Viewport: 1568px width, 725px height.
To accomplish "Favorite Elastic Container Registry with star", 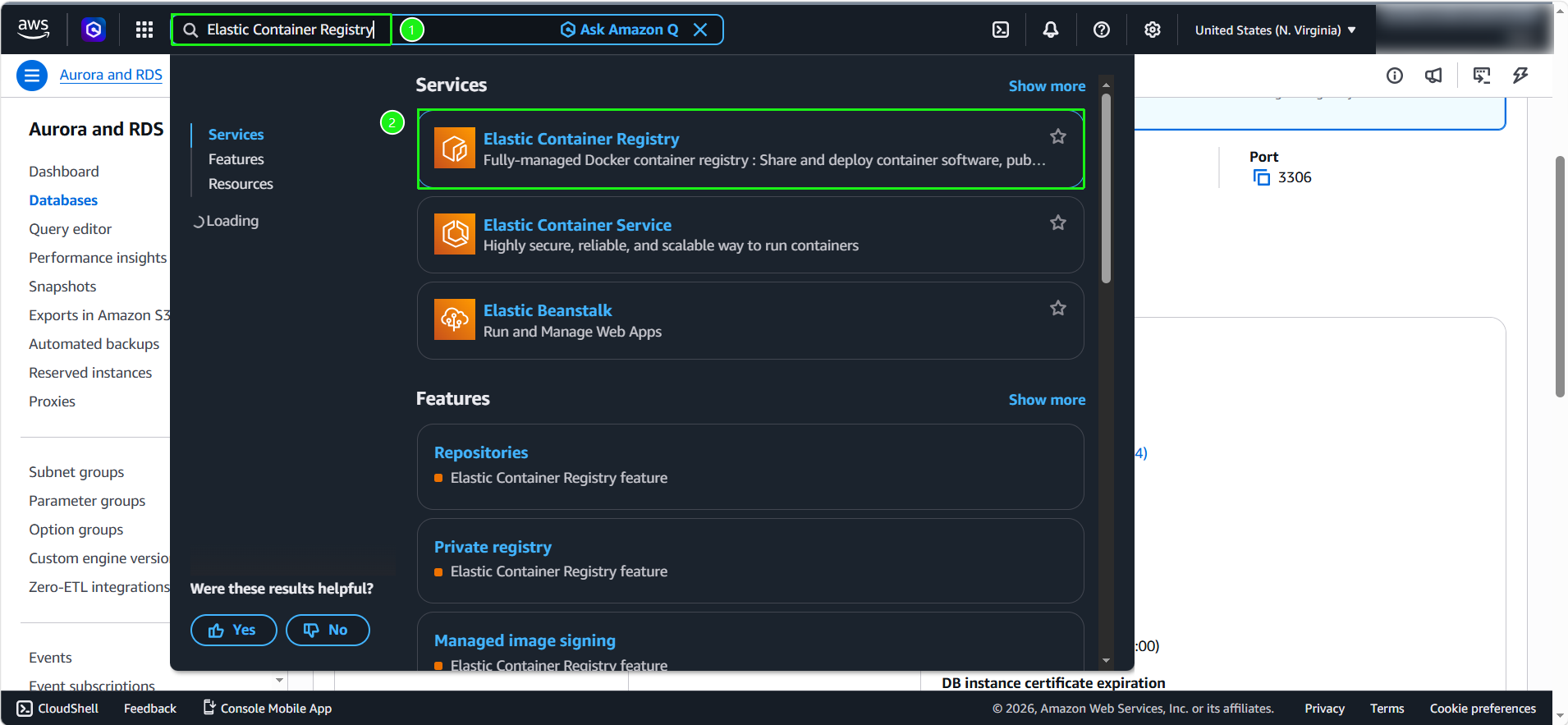I will [x=1058, y=136].
